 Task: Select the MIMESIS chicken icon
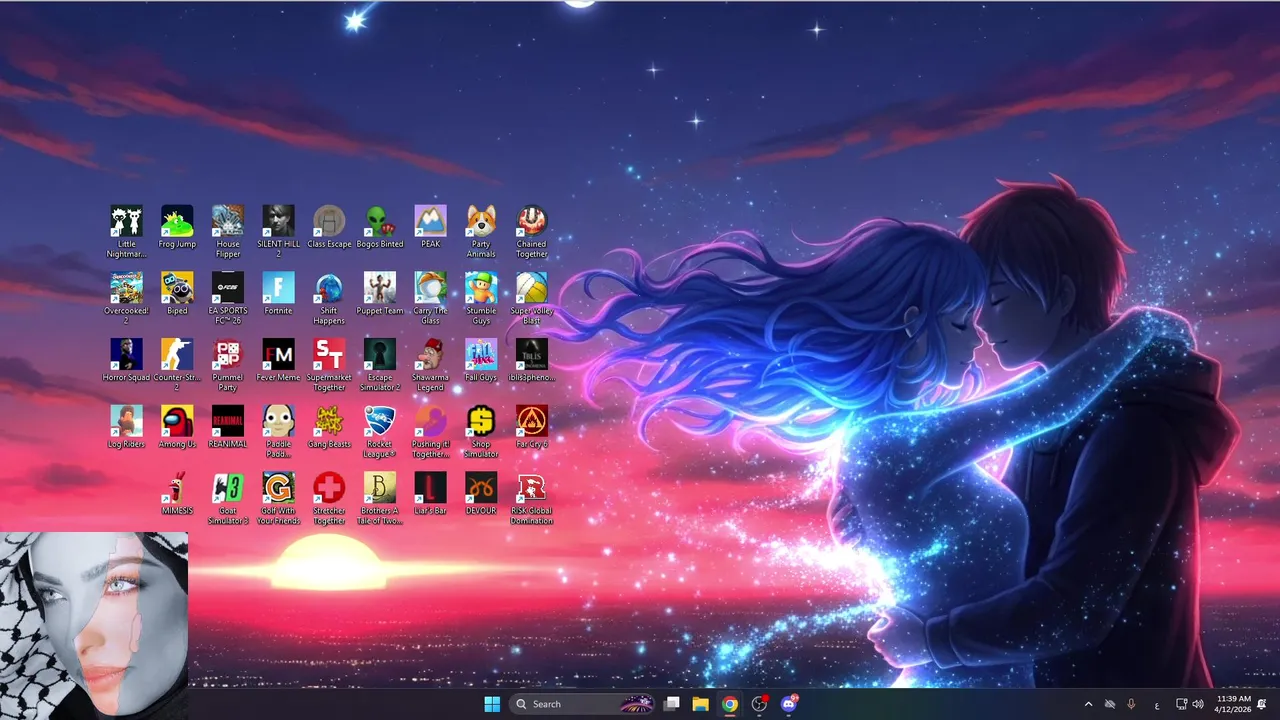[x=177, y=494]
